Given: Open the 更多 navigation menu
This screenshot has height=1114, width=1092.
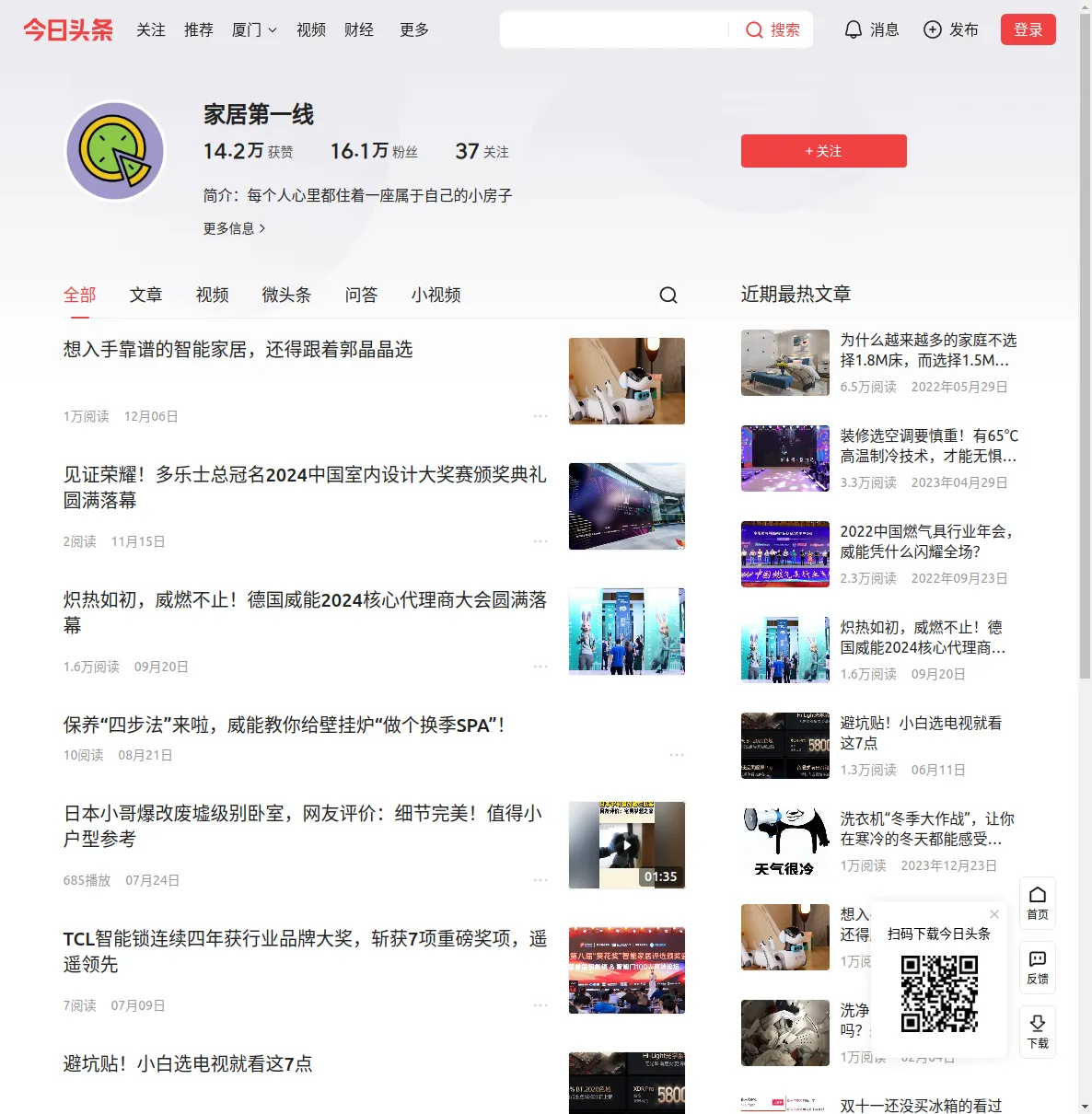Looking at the screenshot, I should [x=414, y=30].
